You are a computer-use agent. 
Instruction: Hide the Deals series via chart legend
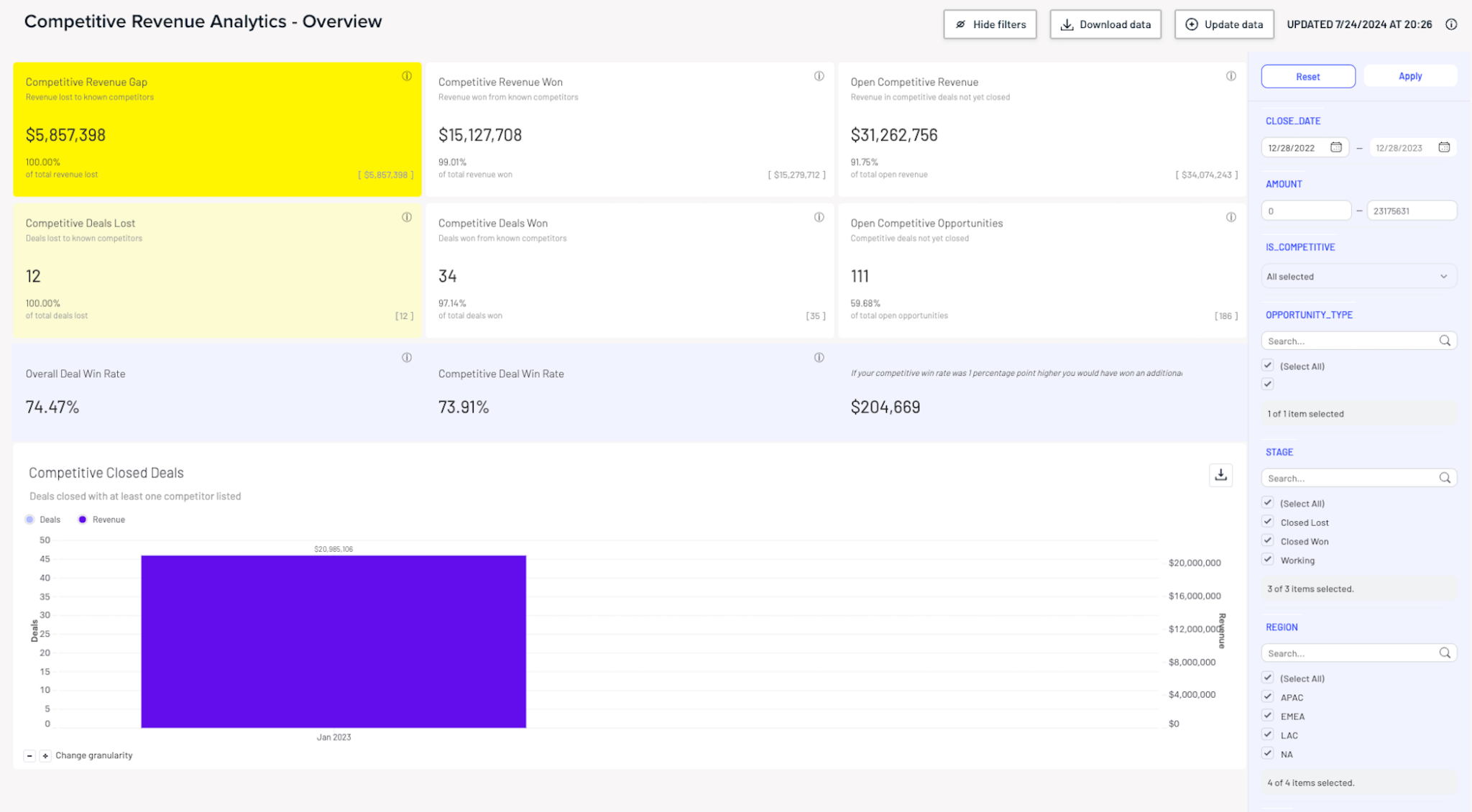pos(43,519)
